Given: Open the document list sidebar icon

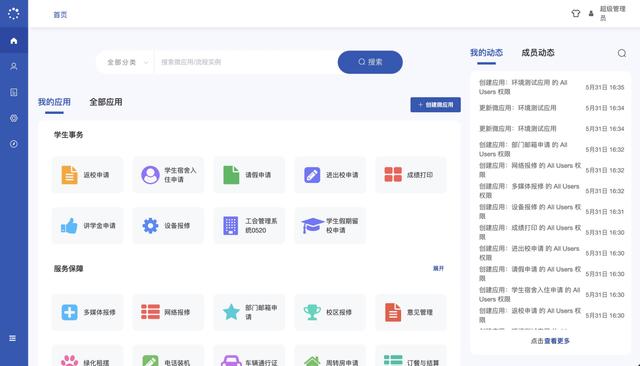Looking at the screenshot, I should [x=14, y=92].
